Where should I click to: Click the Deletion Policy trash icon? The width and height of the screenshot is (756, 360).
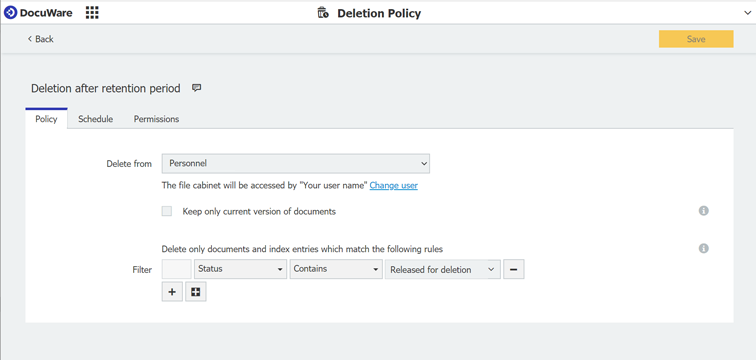coord(323,13)
